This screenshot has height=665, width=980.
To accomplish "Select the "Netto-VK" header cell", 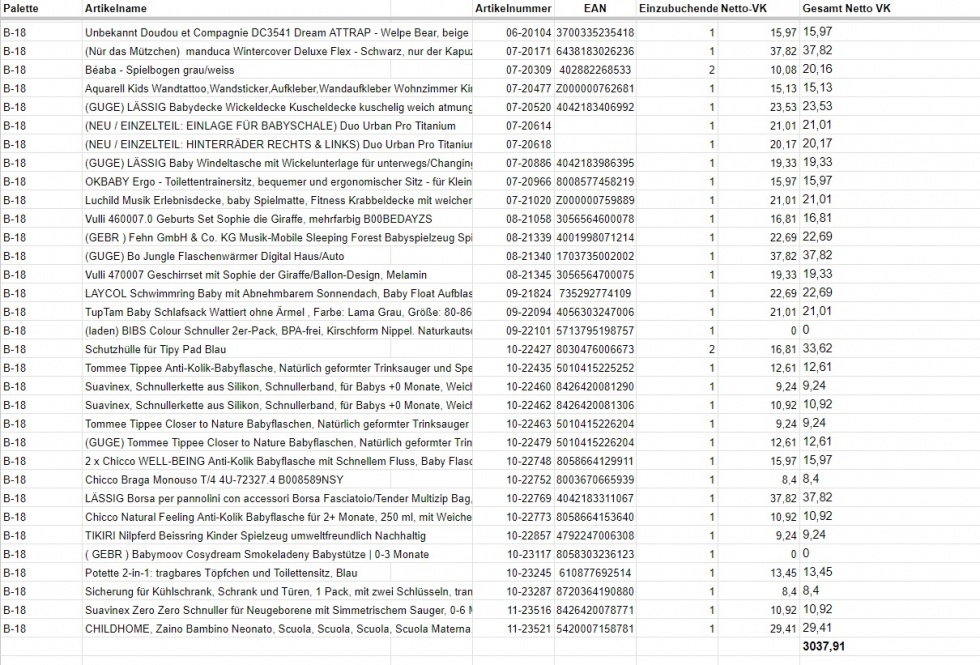I will pos(744,9).
